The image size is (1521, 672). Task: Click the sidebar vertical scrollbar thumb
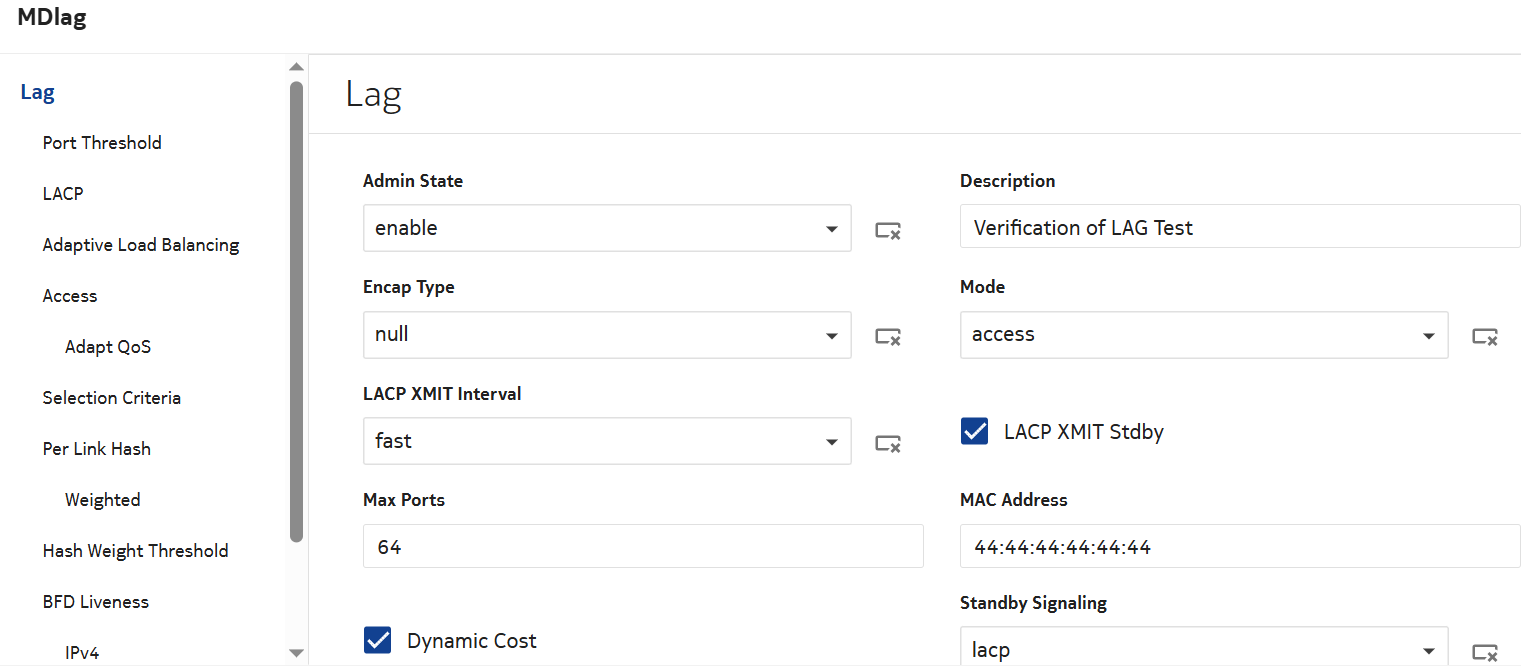click(x=296, y=310)
